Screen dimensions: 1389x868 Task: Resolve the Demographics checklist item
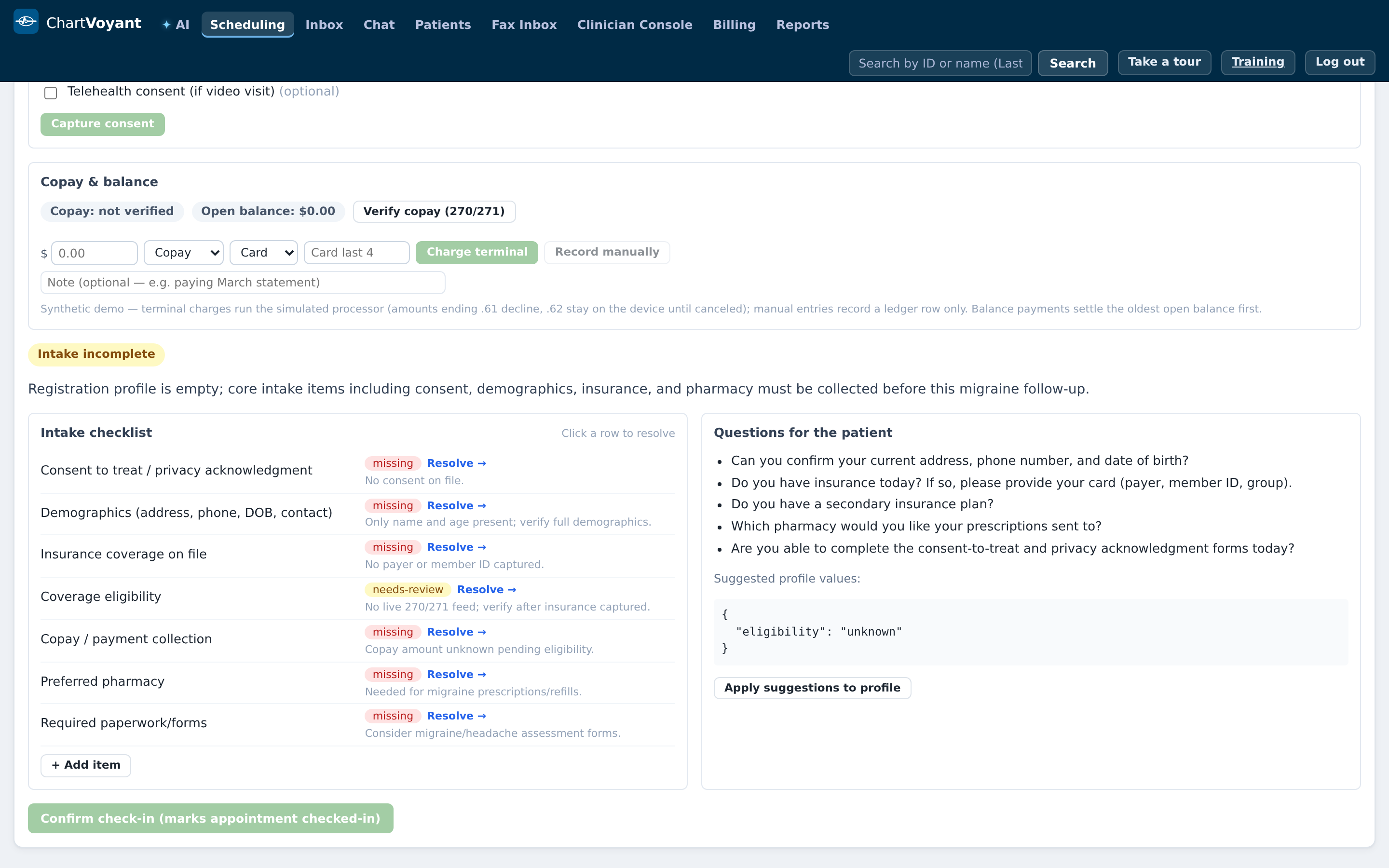click(456, 506)
